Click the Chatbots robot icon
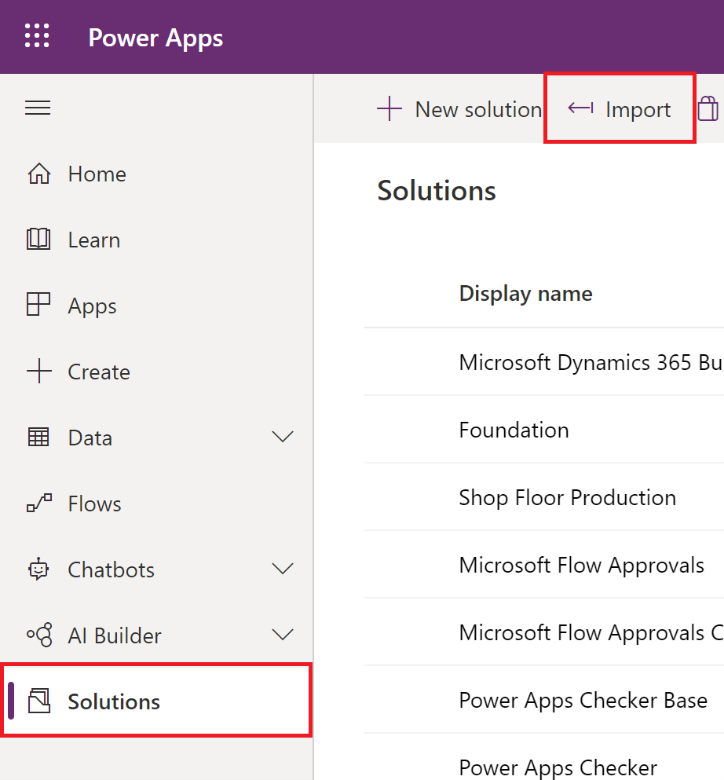 (x=39, y=570)
